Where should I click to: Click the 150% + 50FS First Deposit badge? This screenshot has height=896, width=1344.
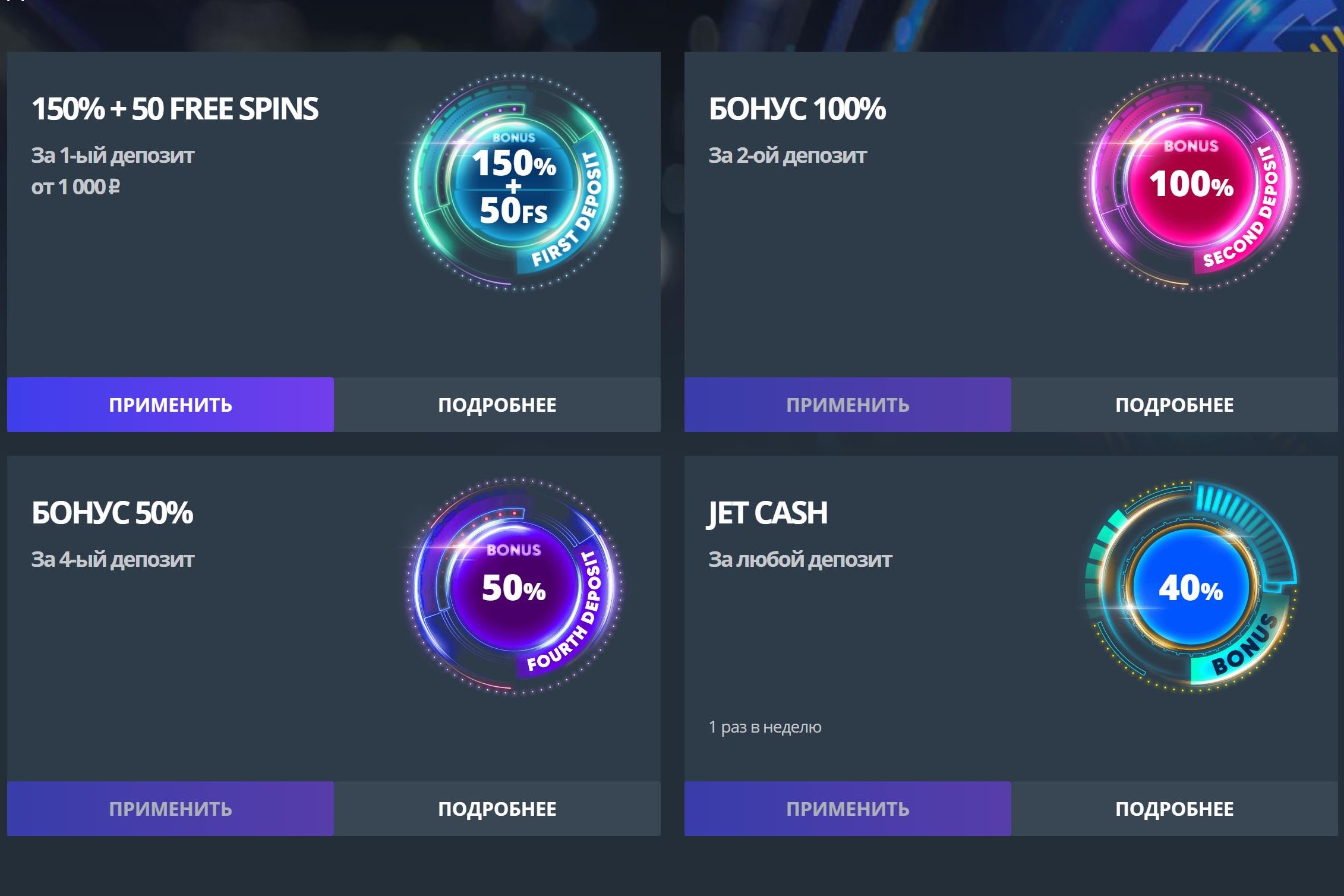point(515,182)
